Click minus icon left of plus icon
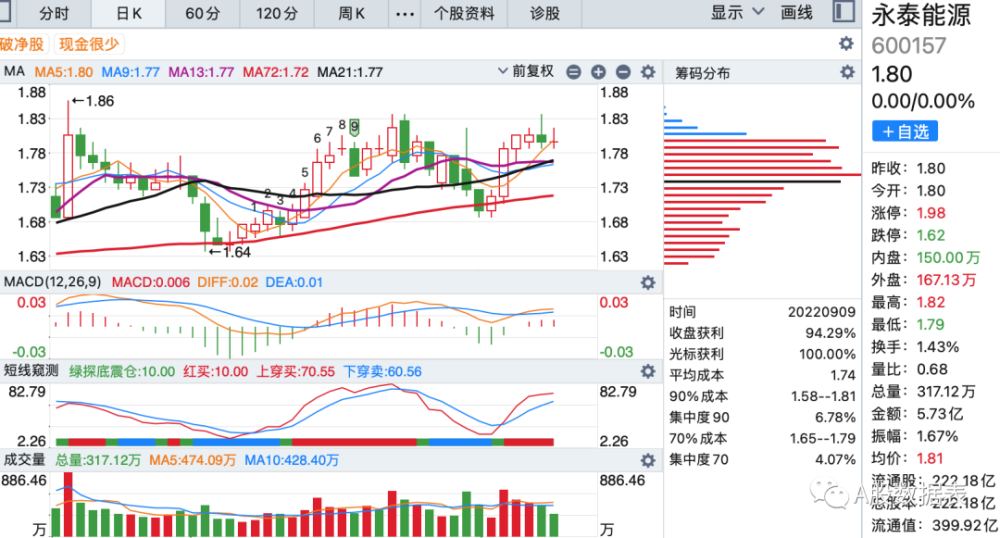 pos(574,72)
